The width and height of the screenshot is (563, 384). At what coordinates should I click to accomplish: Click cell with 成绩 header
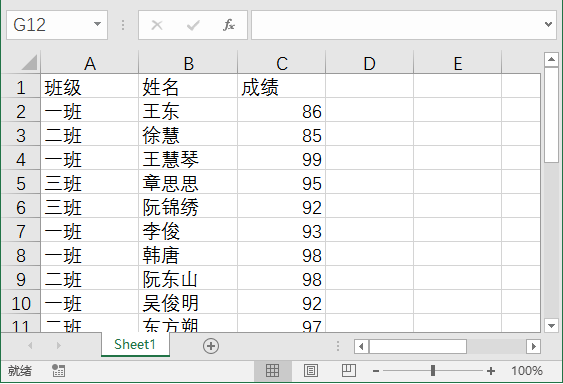[282, 86]
